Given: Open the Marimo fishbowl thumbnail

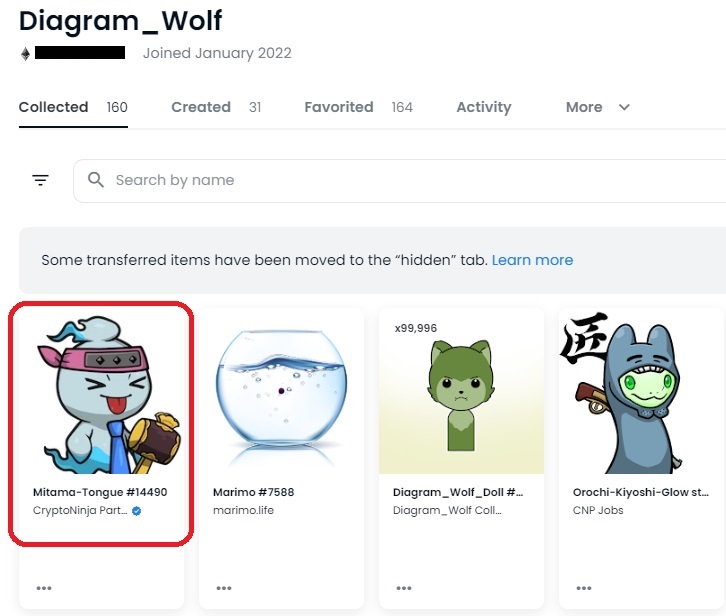Looking at the screenshot, I should coord(282,391).
